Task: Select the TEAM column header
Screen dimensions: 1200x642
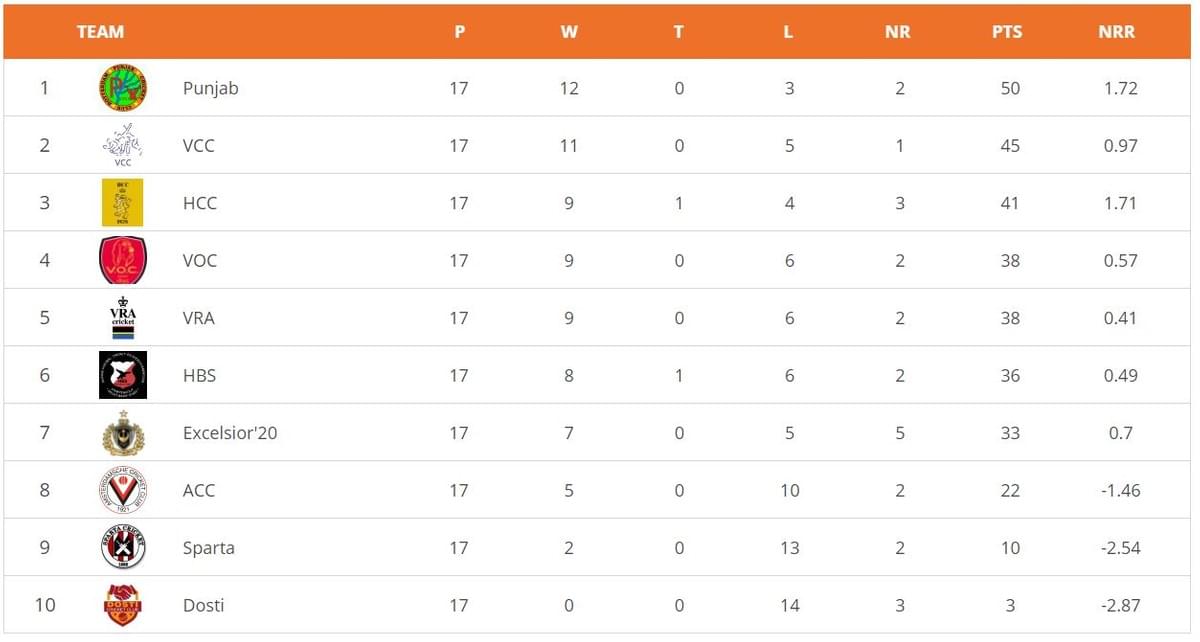Action: point(100,32)
